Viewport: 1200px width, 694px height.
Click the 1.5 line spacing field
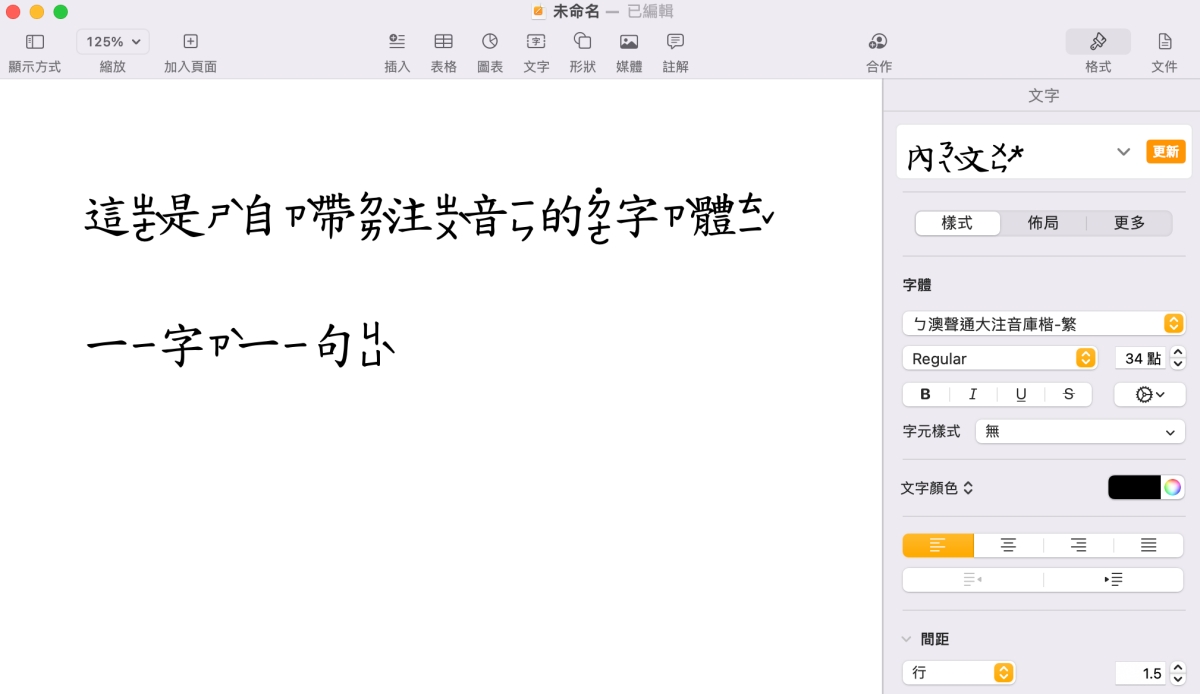[1141, 673]
